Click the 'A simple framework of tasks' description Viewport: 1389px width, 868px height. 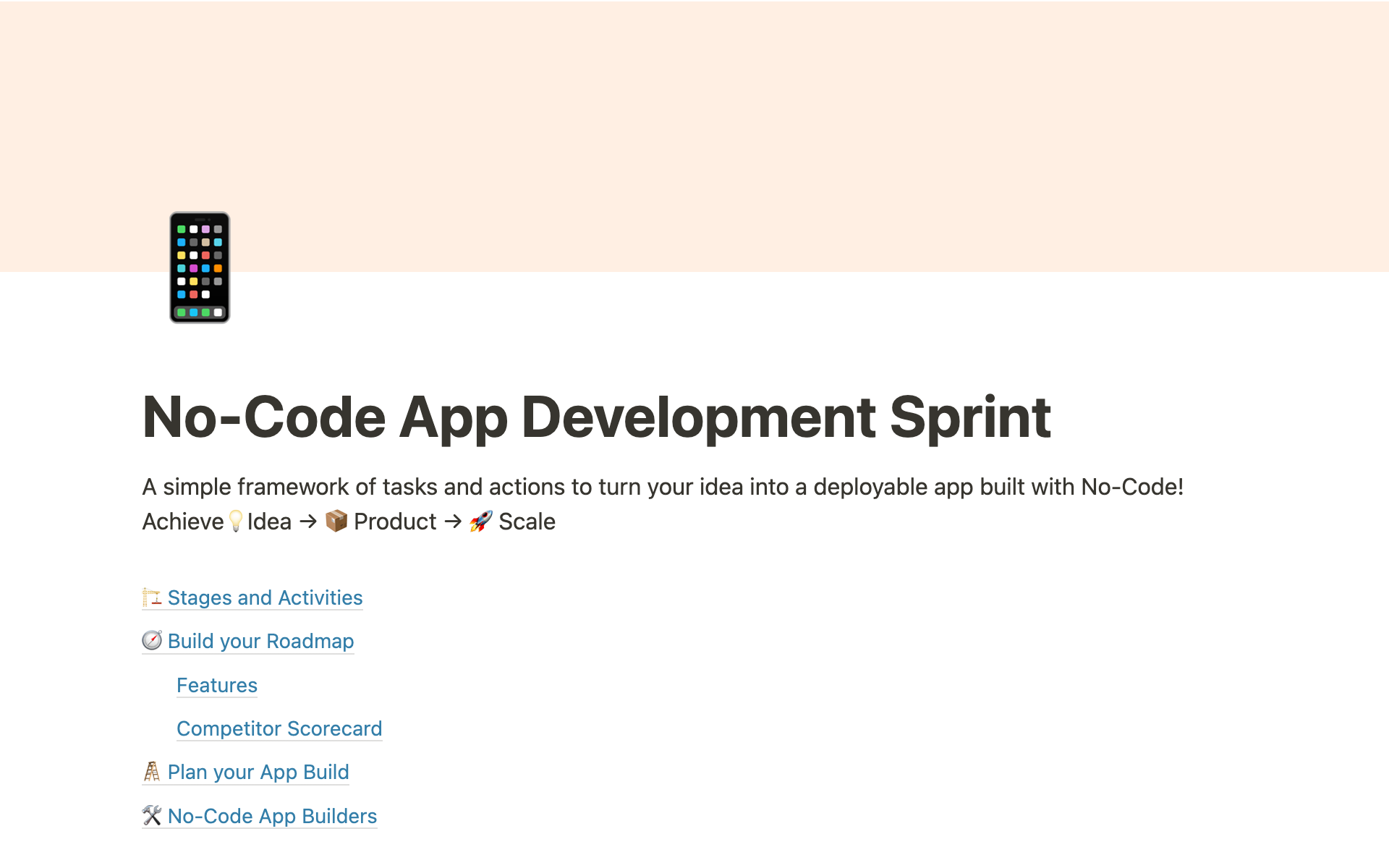pos(663,487)
